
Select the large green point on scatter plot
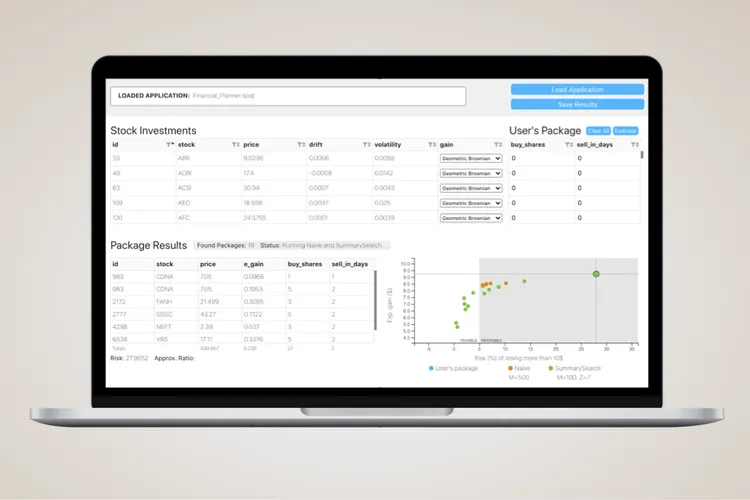coord(596,273)
